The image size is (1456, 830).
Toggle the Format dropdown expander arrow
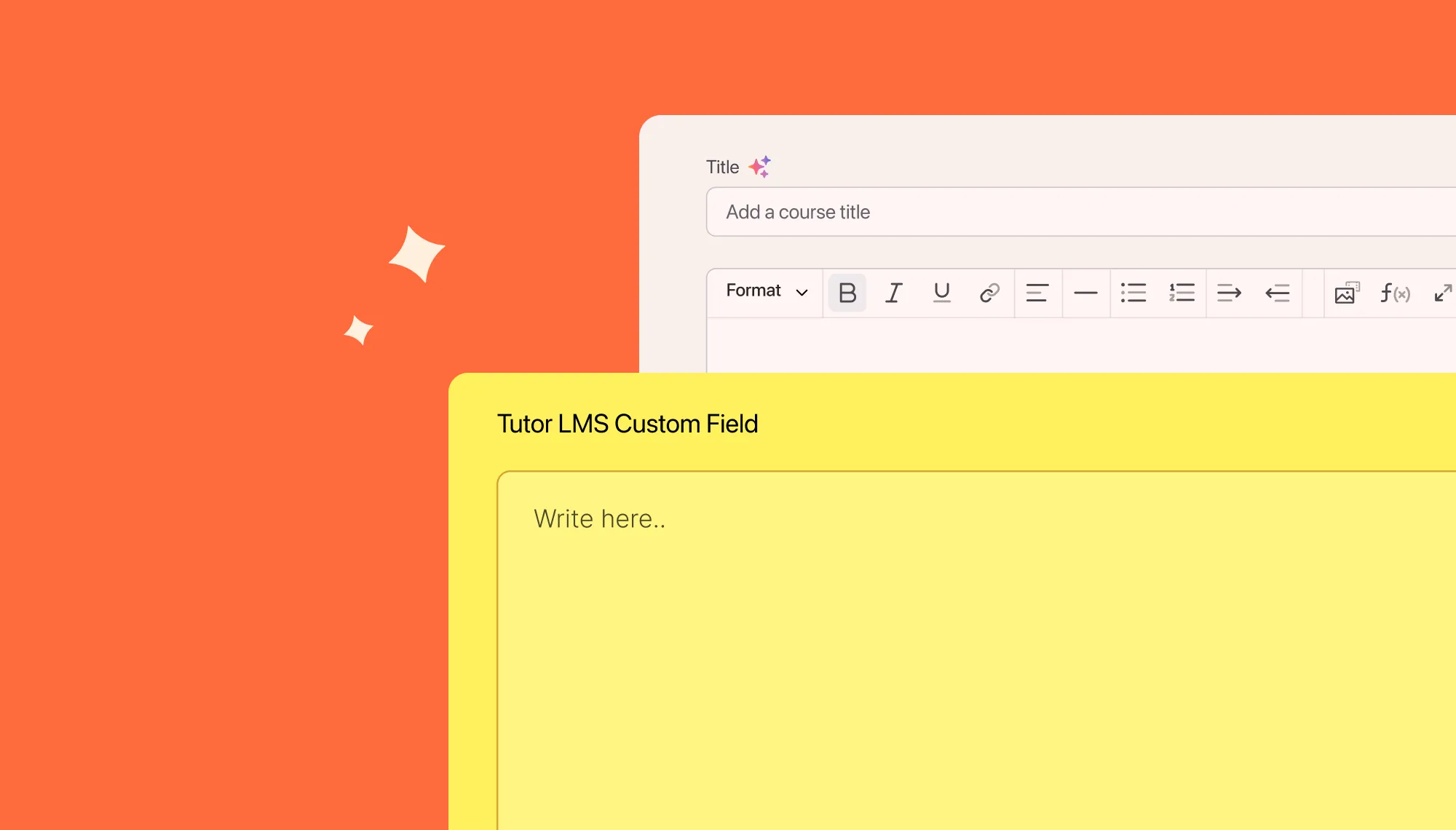[x=800, y=292]
